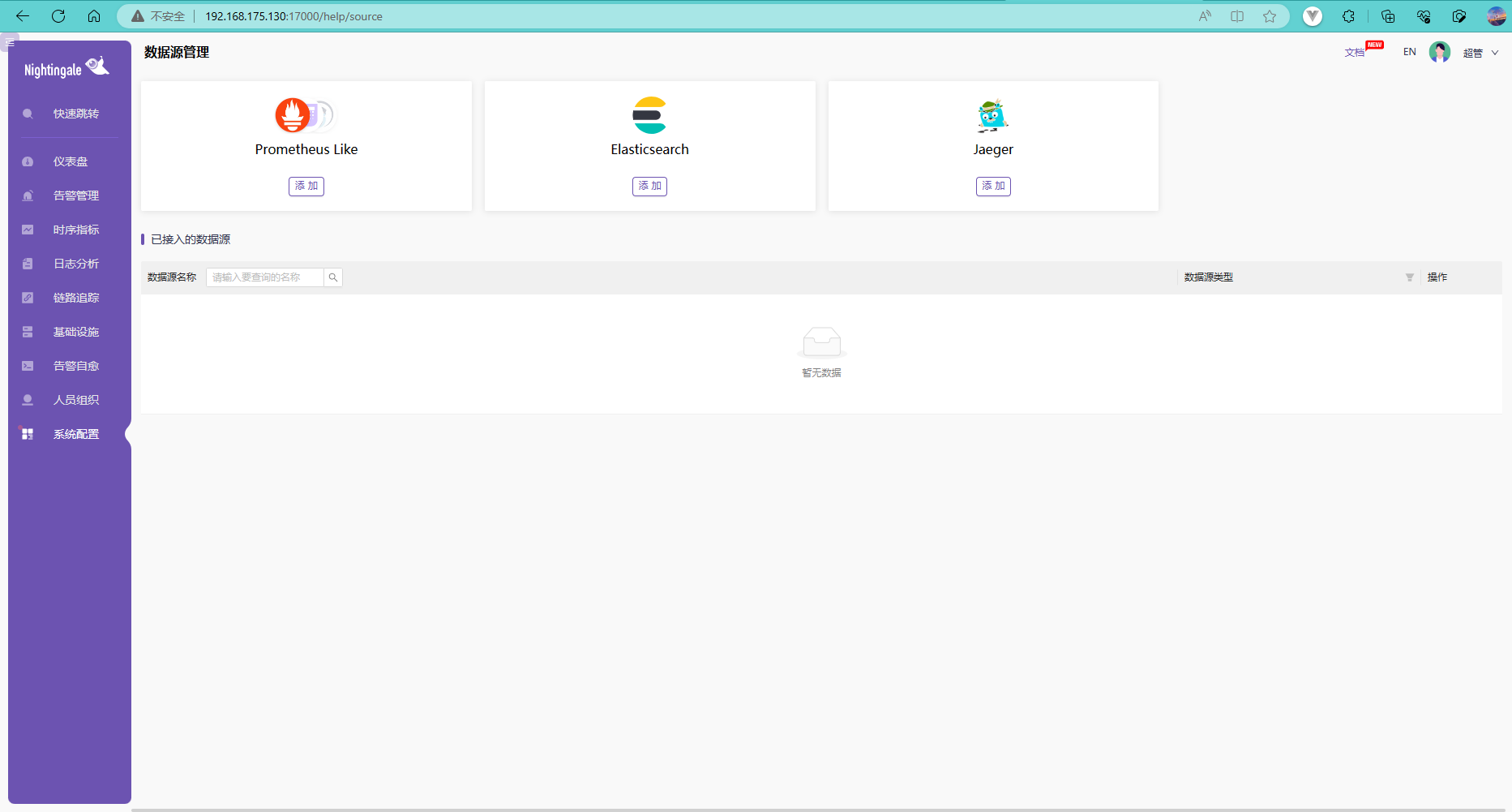Click the 基础设施 infrastructure icon
Viewport: 1512px width, 812px height.
tap(28, 332)
